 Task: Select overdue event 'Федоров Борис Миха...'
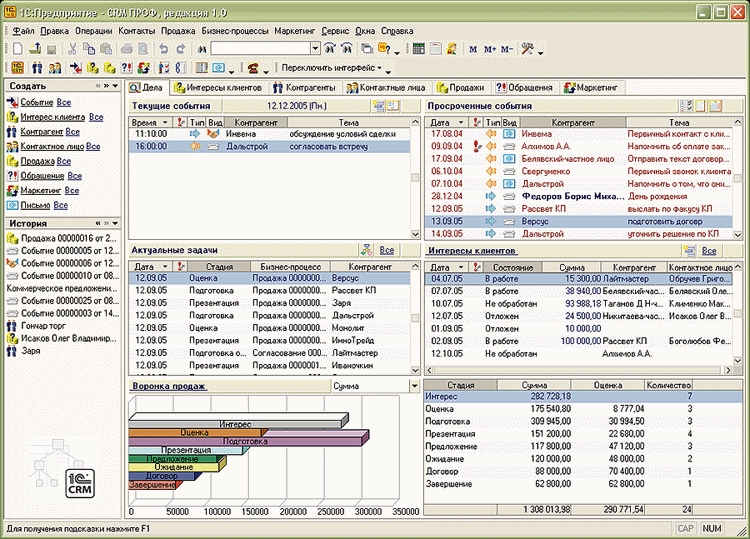click(578, 197)
